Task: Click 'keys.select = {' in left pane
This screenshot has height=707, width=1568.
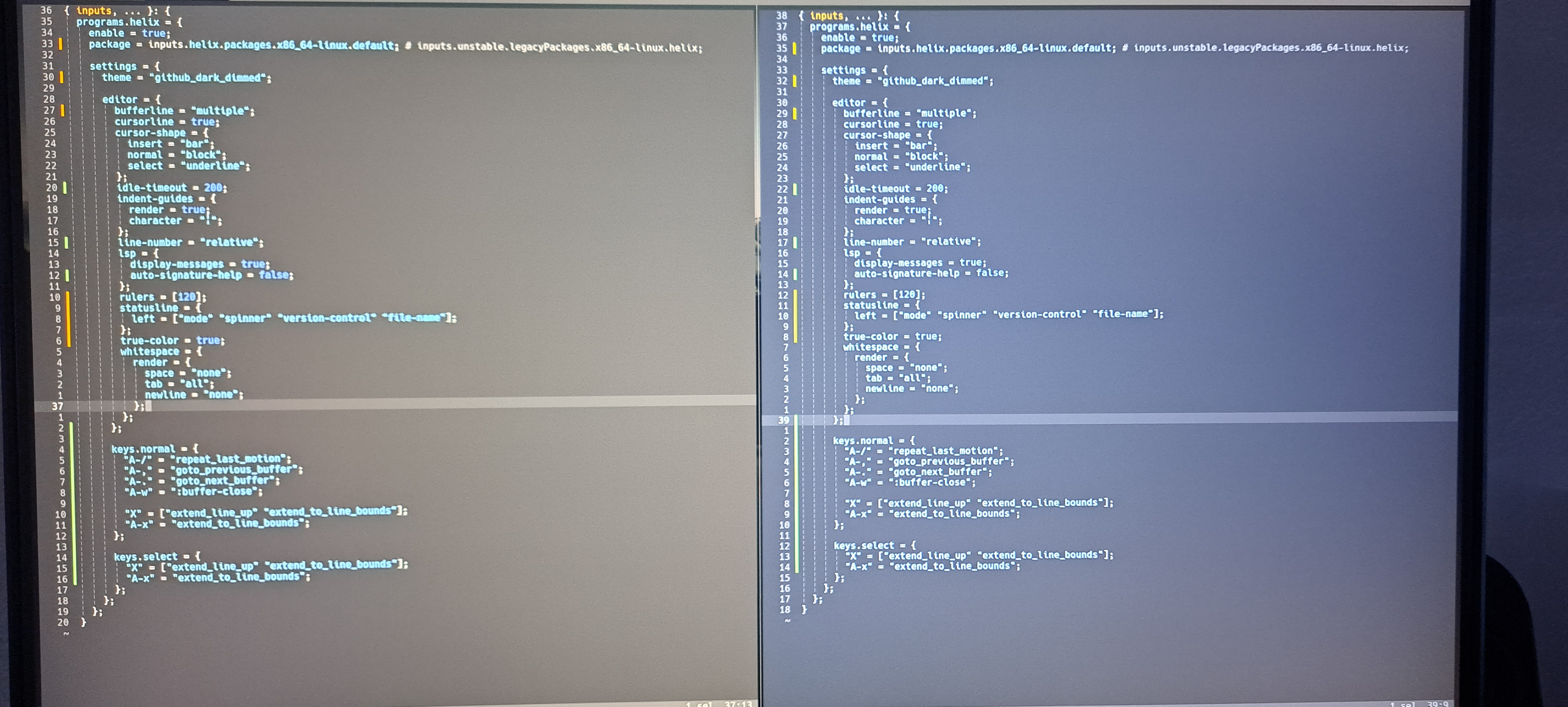Action: [157, 557]
